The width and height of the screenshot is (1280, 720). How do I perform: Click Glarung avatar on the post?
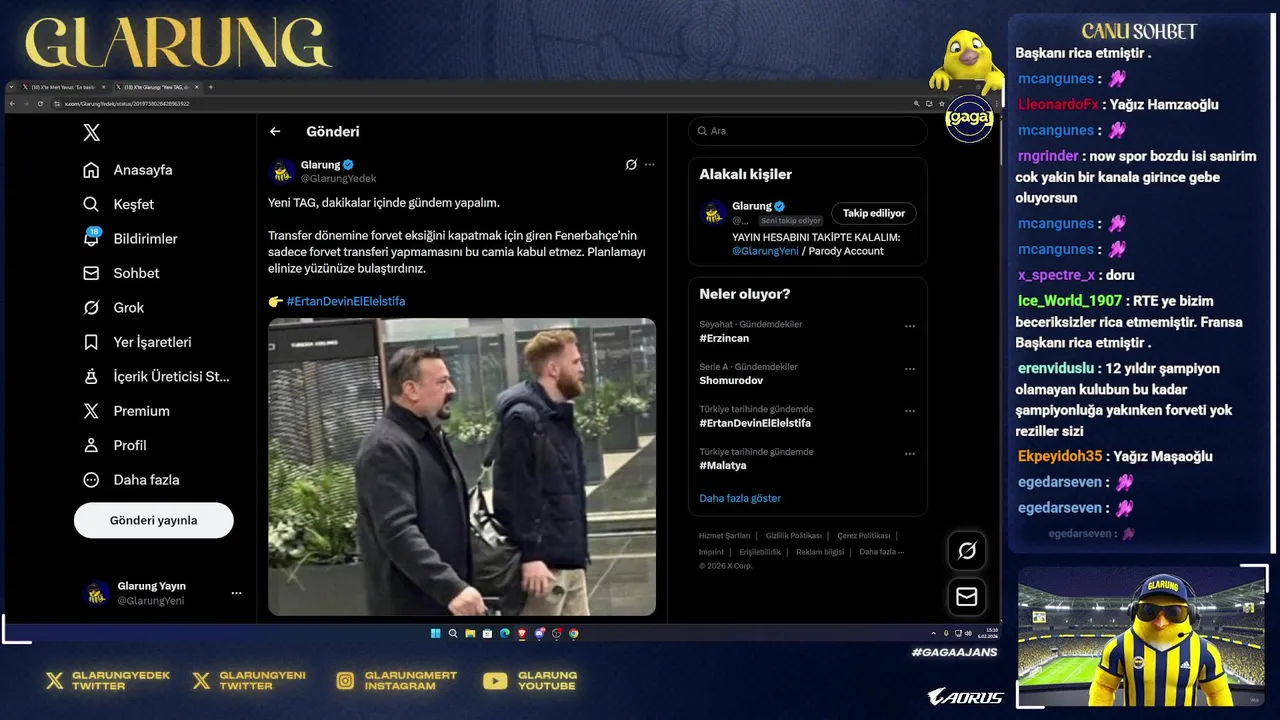[x=282, y=172]
